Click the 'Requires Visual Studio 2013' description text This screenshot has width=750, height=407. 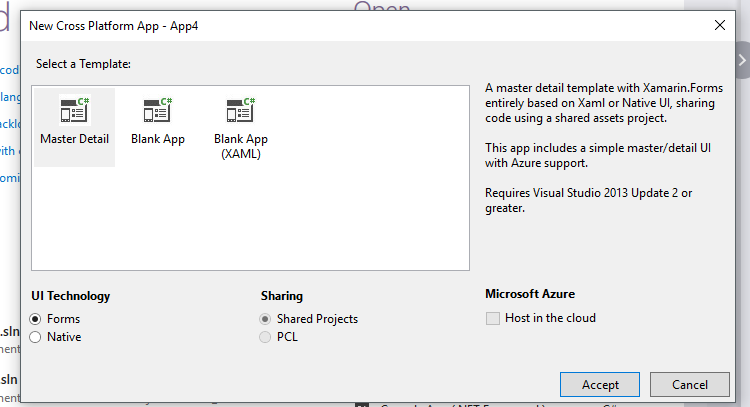pos(588,200)
